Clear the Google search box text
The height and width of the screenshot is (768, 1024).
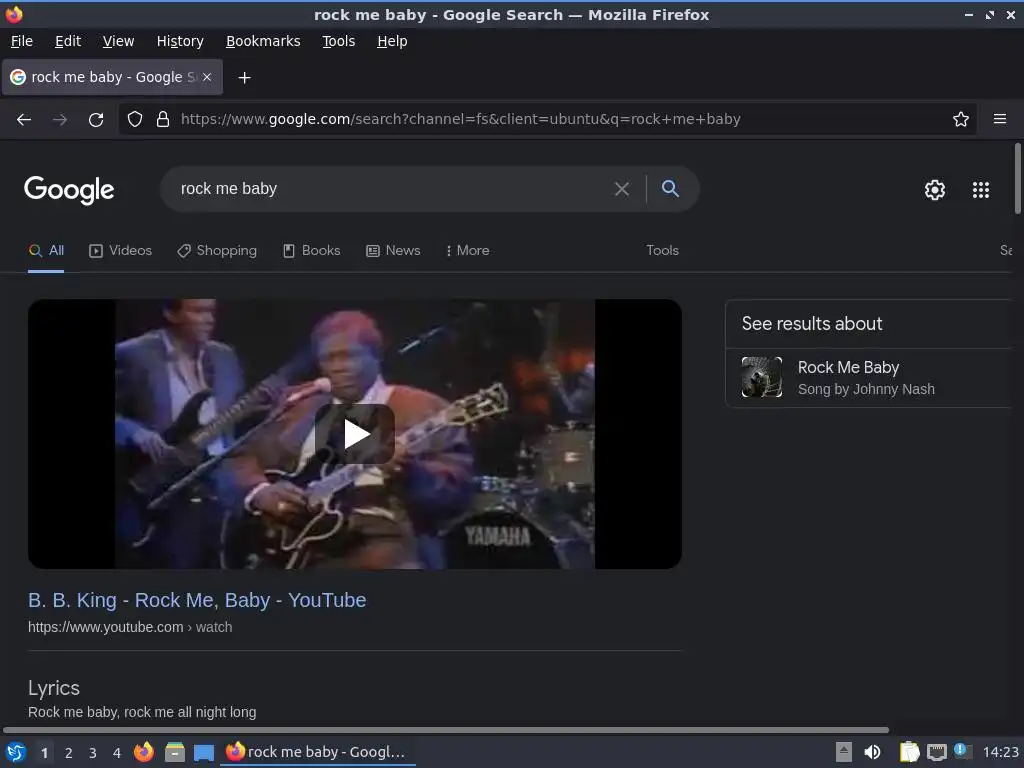pos(622,189)
